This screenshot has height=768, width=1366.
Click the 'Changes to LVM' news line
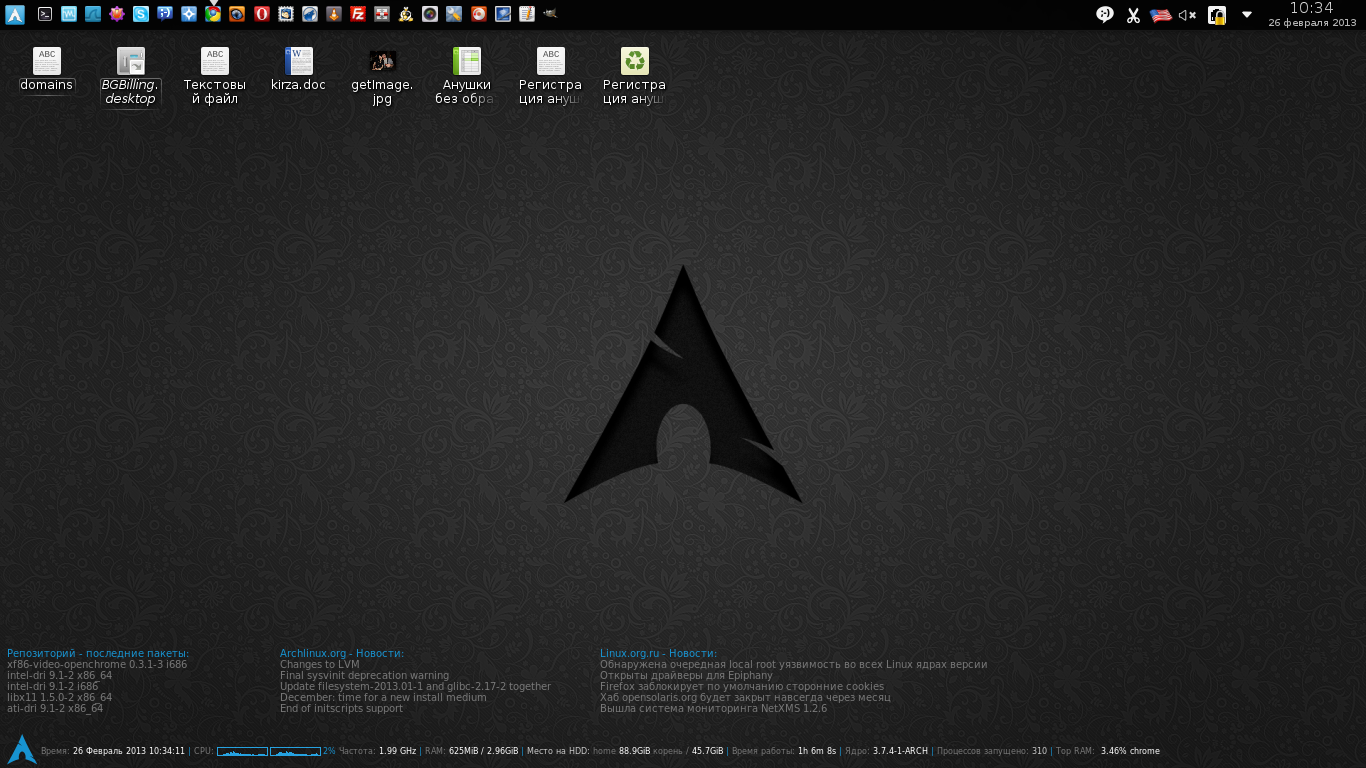[319, 664]
